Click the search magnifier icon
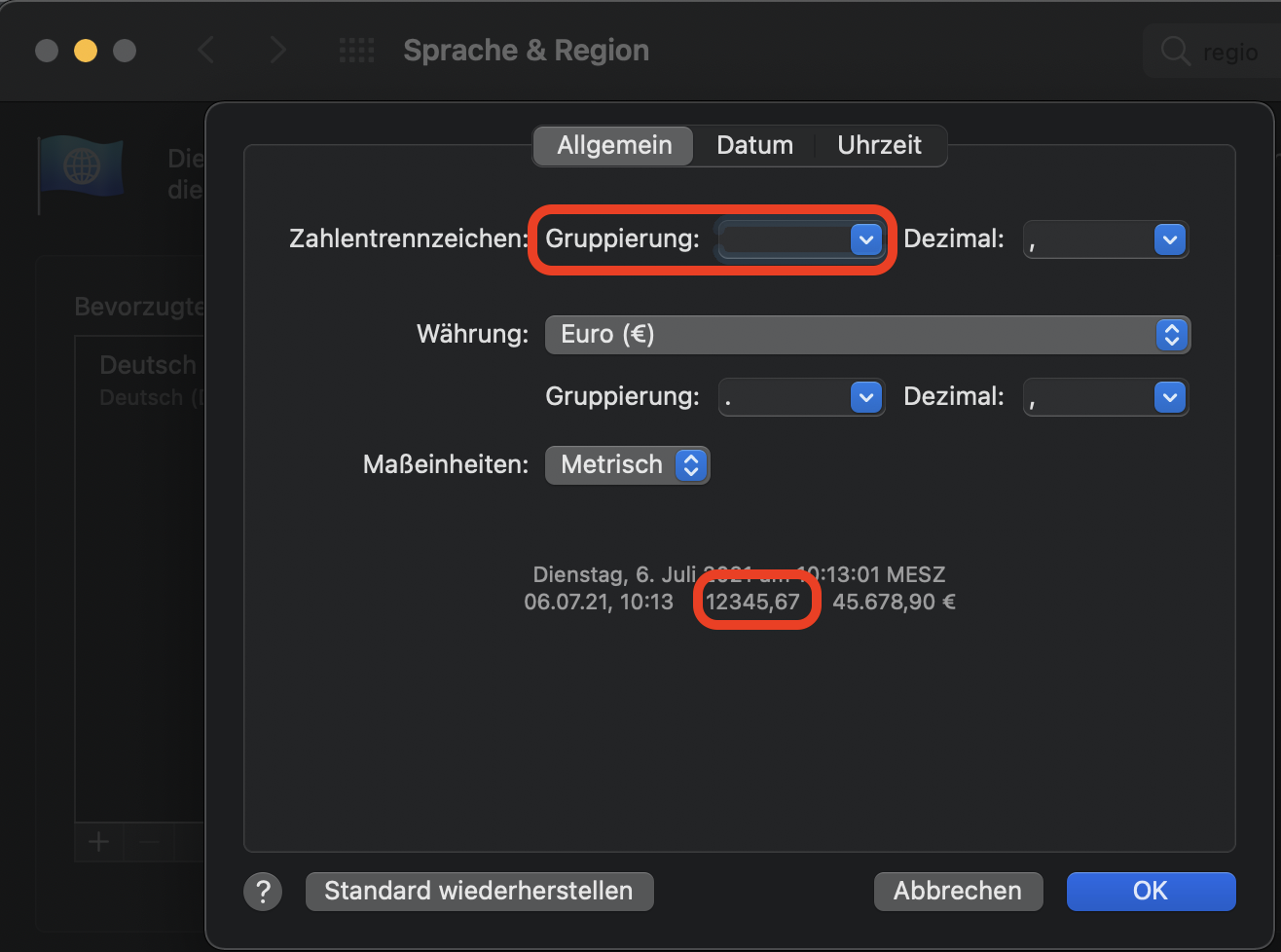Viewport: 1281px width, 952px height. pos(1176,52)
